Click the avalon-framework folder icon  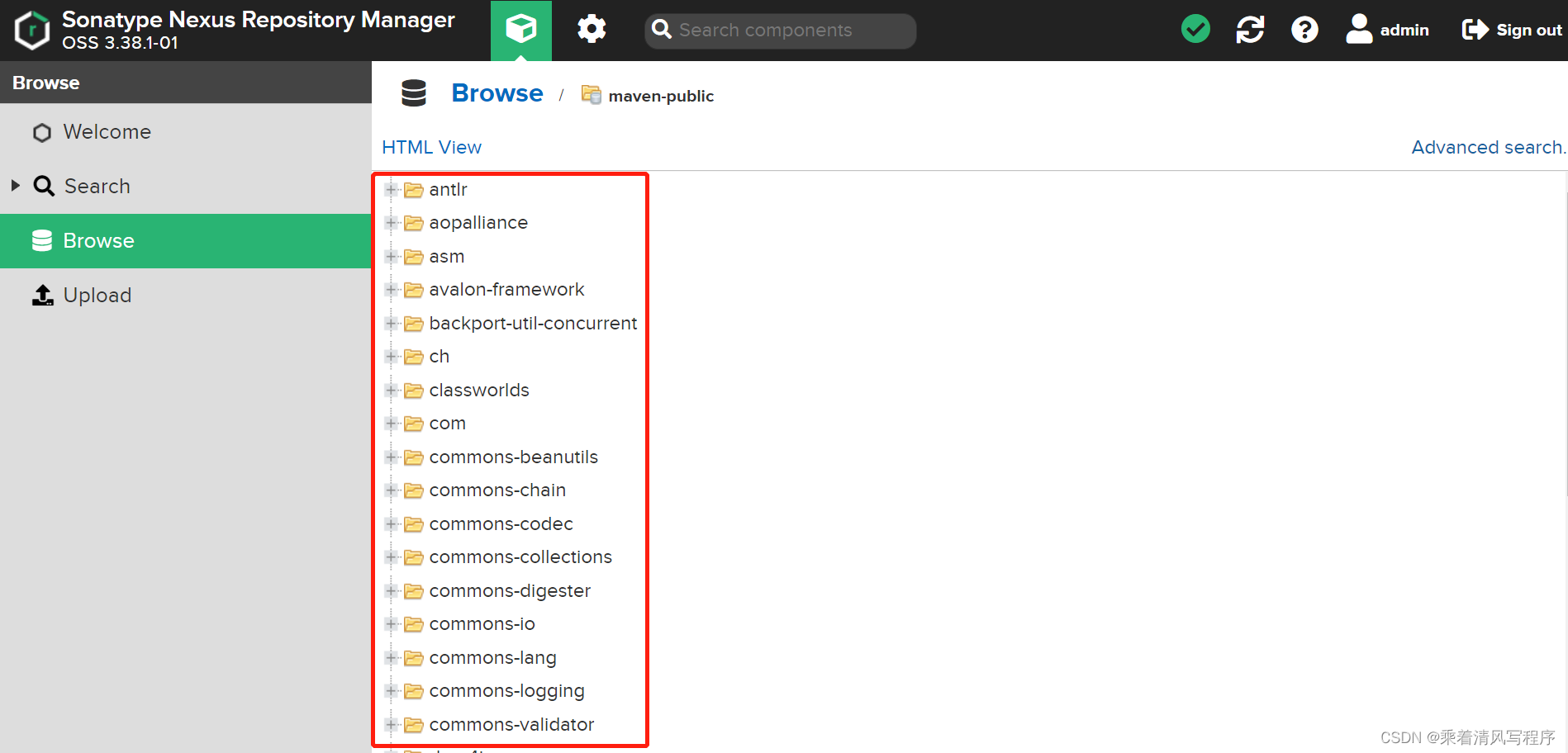tap(414, 290)
